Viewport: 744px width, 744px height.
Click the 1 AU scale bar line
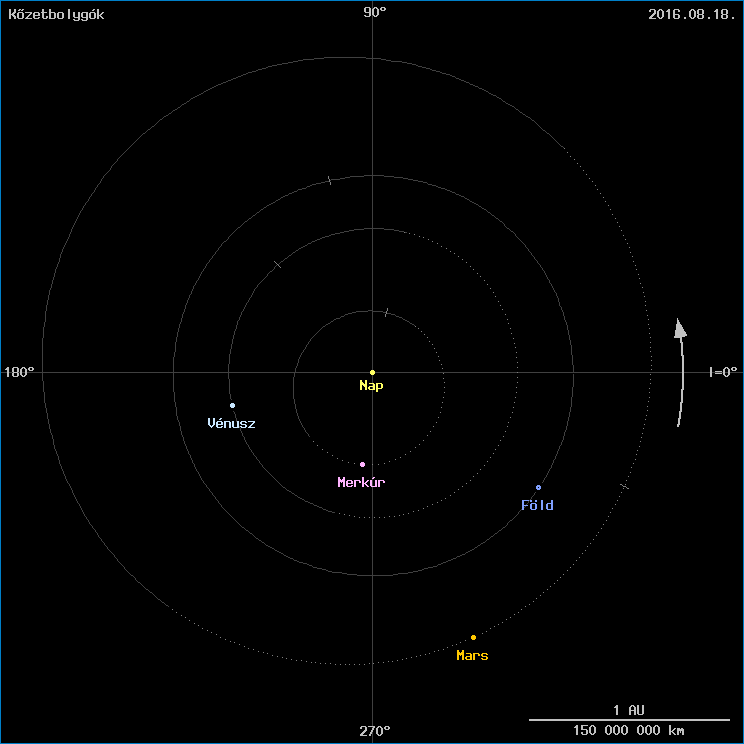coord(629,720)
